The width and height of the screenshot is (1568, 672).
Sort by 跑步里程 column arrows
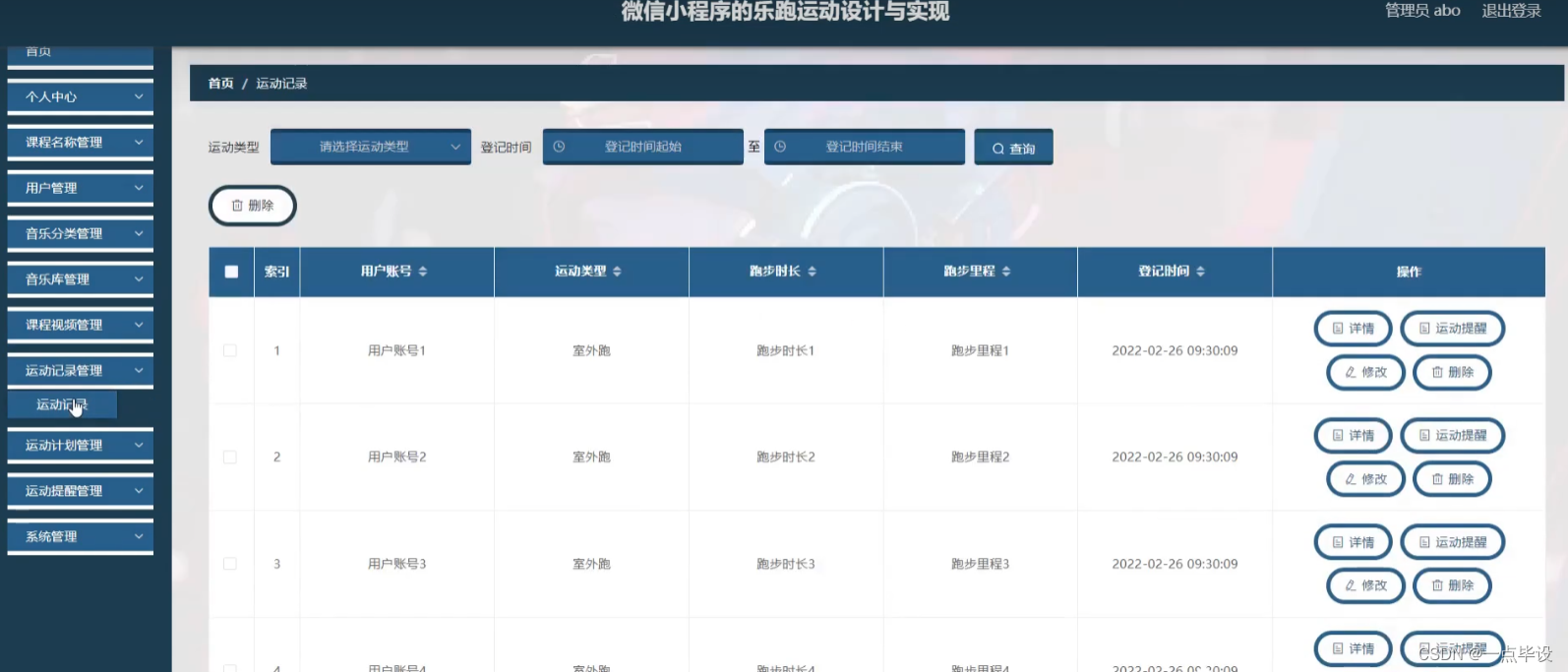(x=1006, y=272)
